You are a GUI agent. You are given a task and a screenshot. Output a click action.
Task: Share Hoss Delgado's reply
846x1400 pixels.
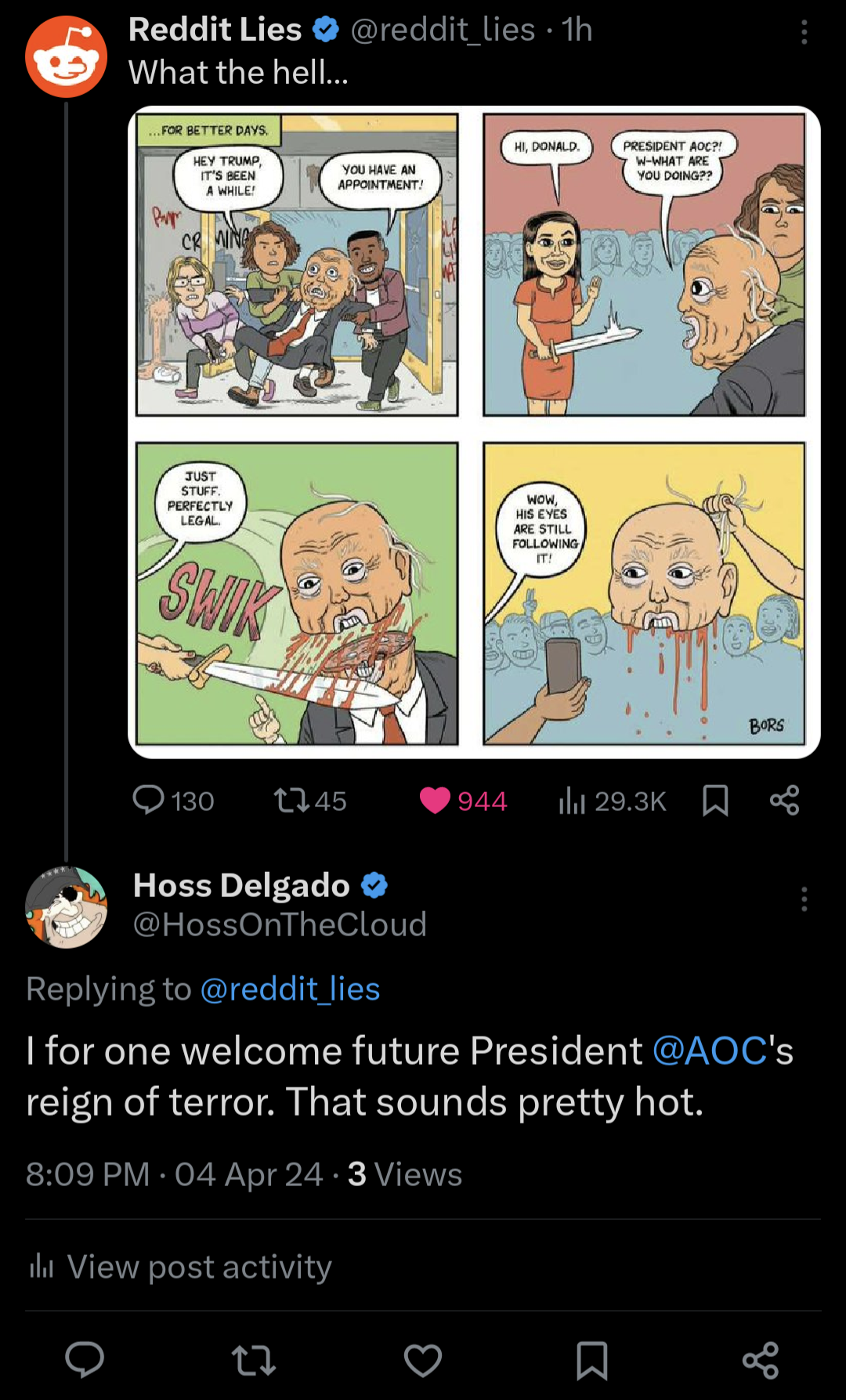coord(760,1359)
